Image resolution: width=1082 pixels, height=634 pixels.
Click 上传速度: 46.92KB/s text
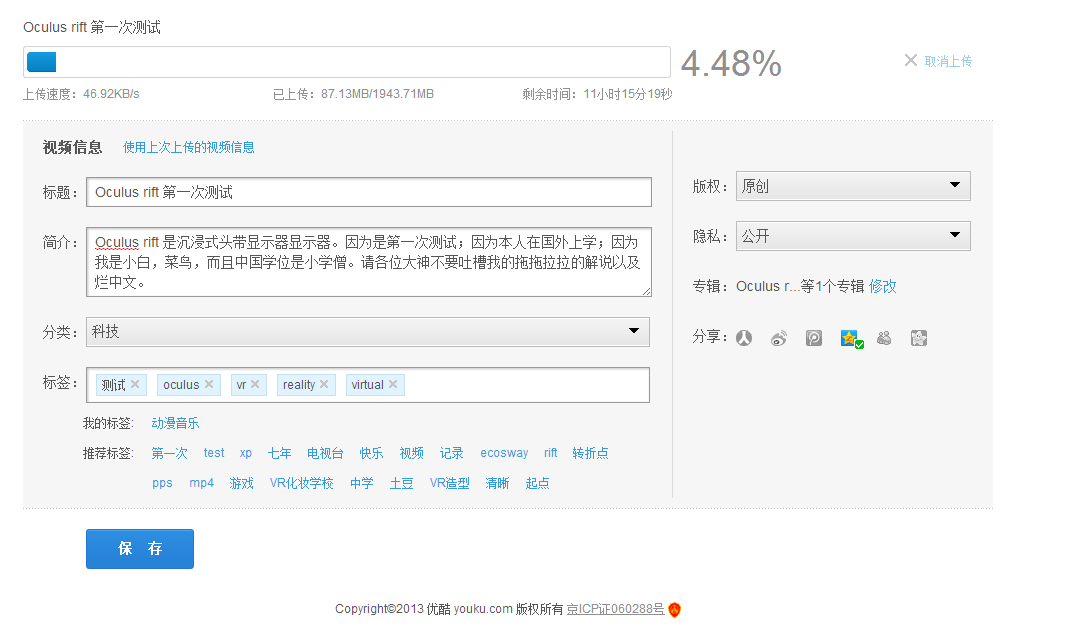tap(81, 94)
